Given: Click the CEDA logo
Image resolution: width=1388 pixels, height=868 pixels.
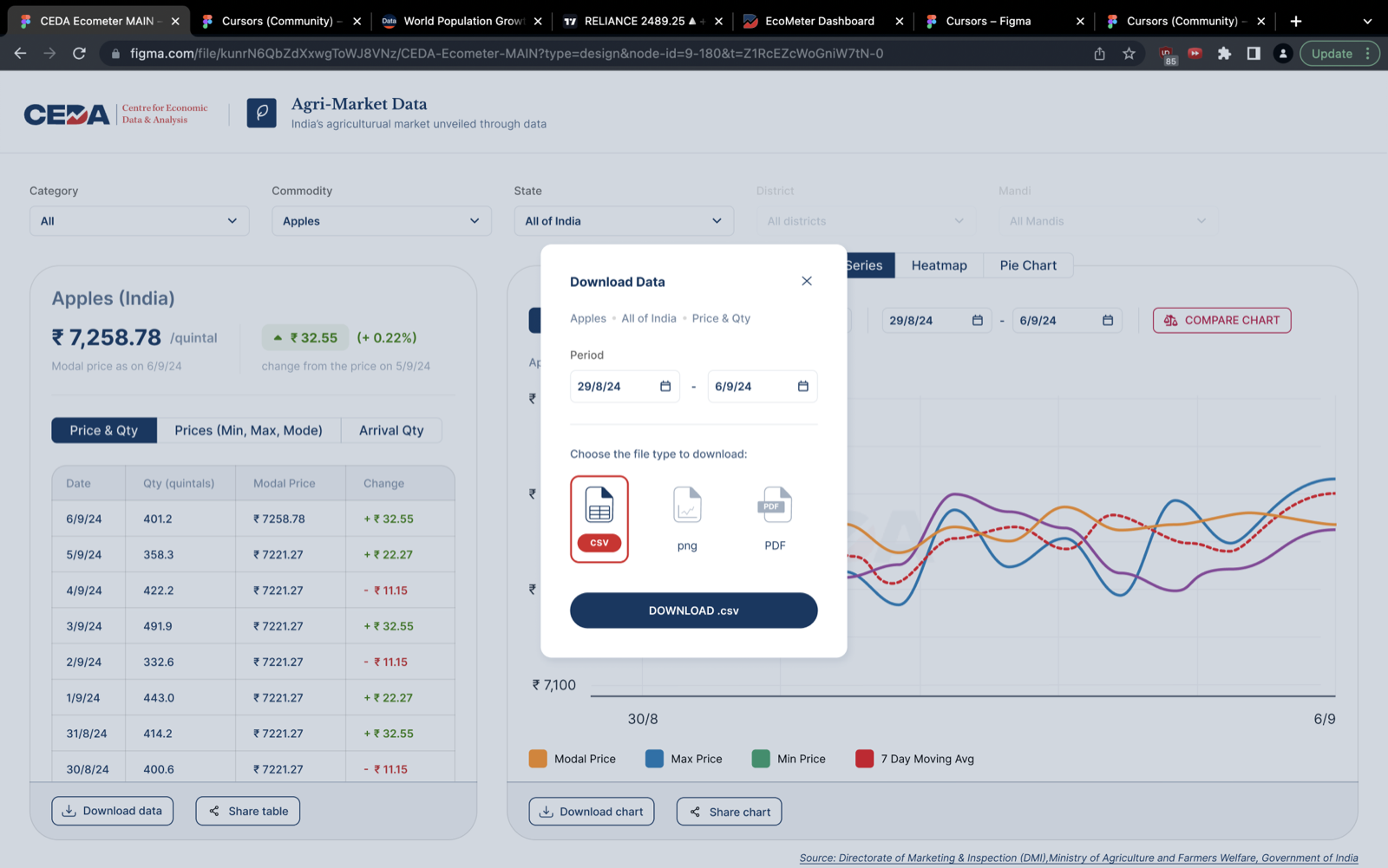Looking at the screenshot, I should pyautogui.click(x=67, y=114).
